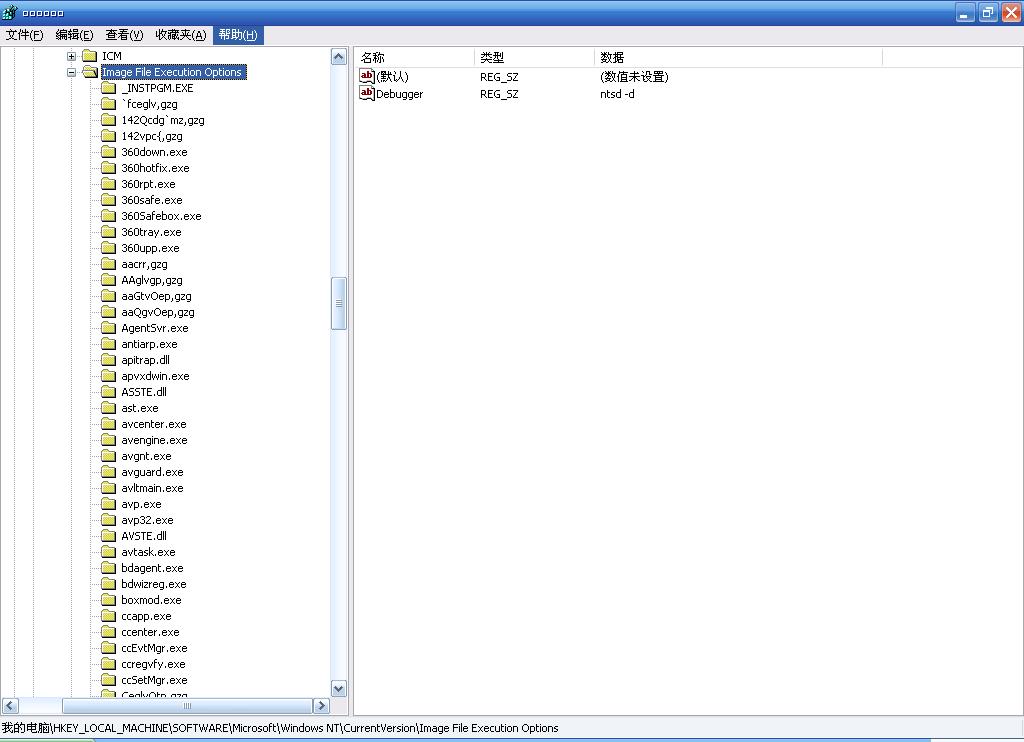Select the ccEvtMgr.exe key
This screenshot has height=742, width=1024.
[154, 649]
